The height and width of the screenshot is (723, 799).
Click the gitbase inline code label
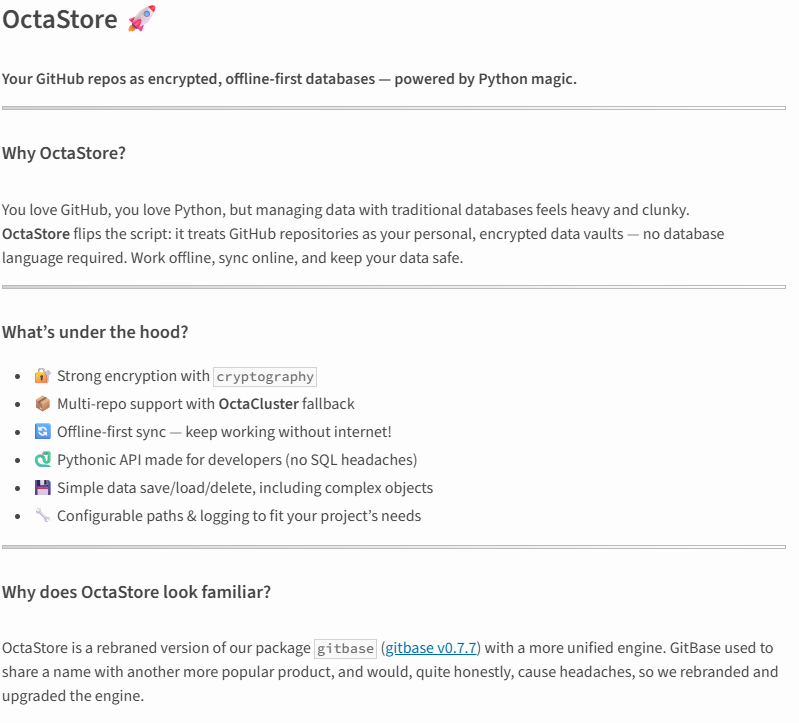345,649
